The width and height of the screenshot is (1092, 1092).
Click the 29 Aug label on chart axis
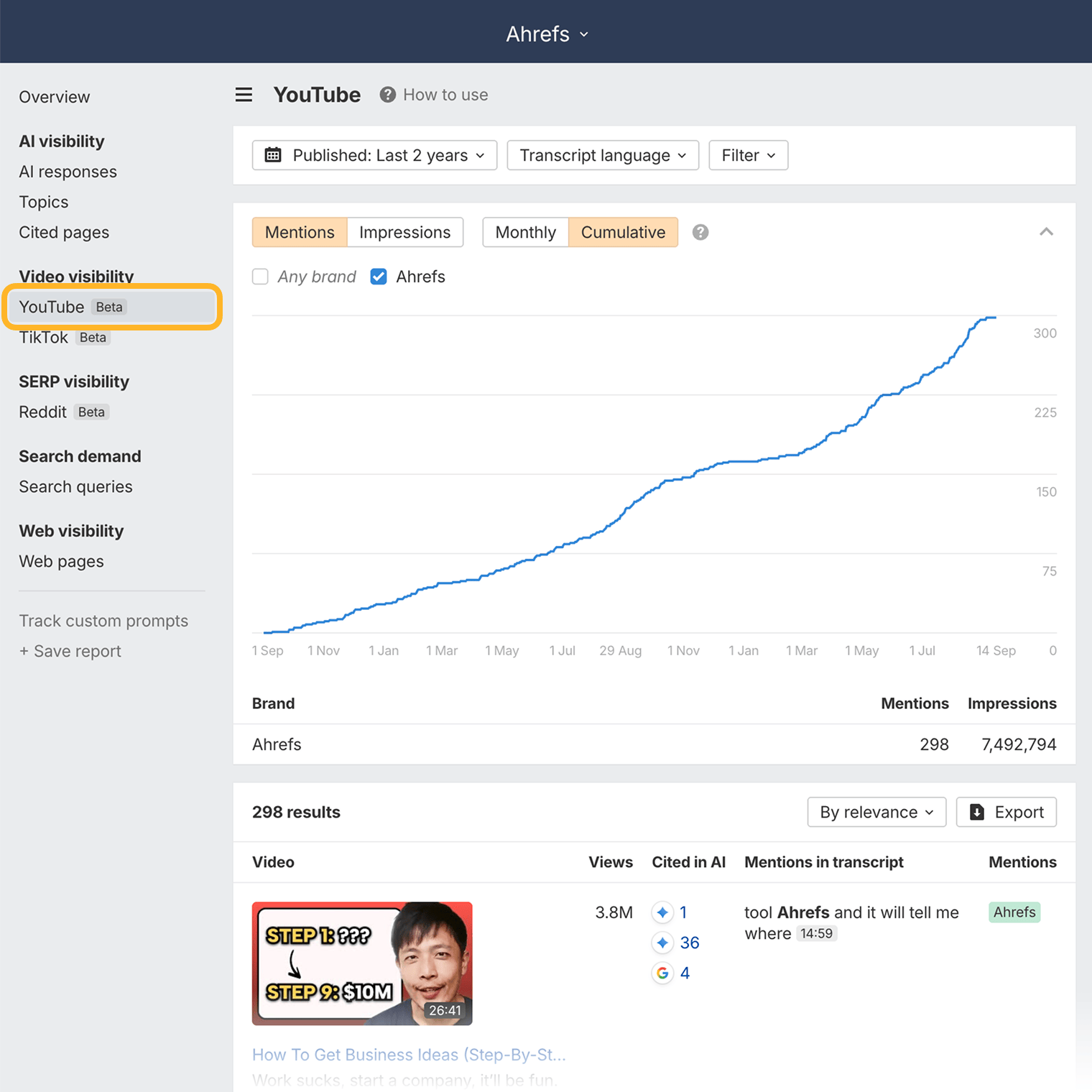pyautogui.click(x=621, y=650)
